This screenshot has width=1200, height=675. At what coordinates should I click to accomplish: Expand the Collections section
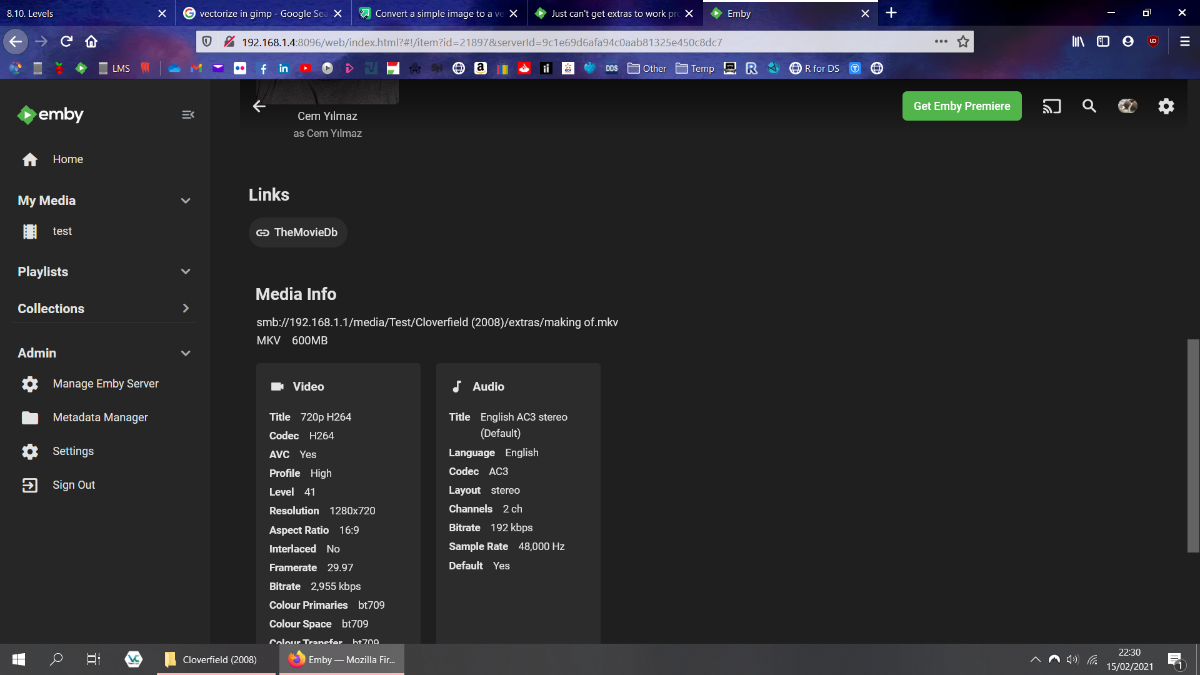185,308
